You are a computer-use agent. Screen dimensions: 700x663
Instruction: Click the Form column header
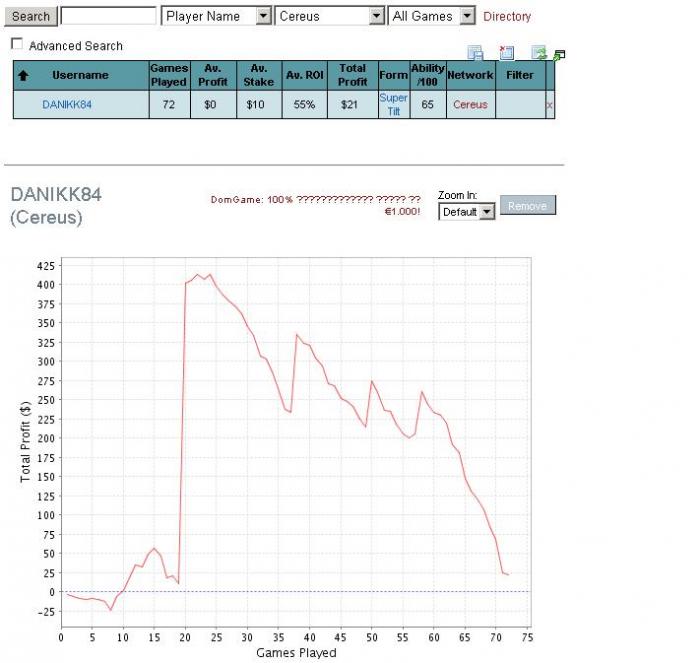pyautogui.click(x=394, y=75)
